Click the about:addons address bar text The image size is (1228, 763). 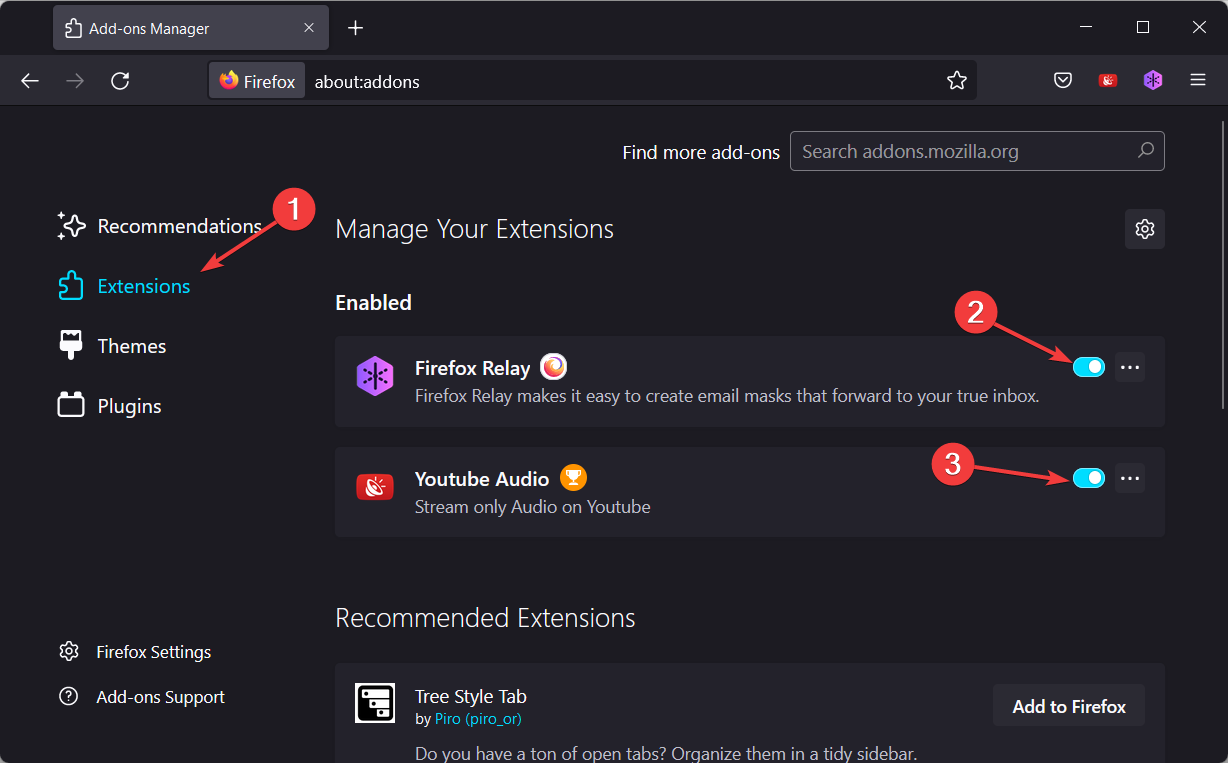[367, 81]
